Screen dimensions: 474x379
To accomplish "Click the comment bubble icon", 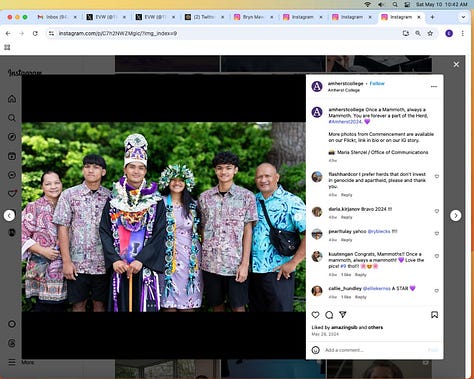I will coord(329,315).
